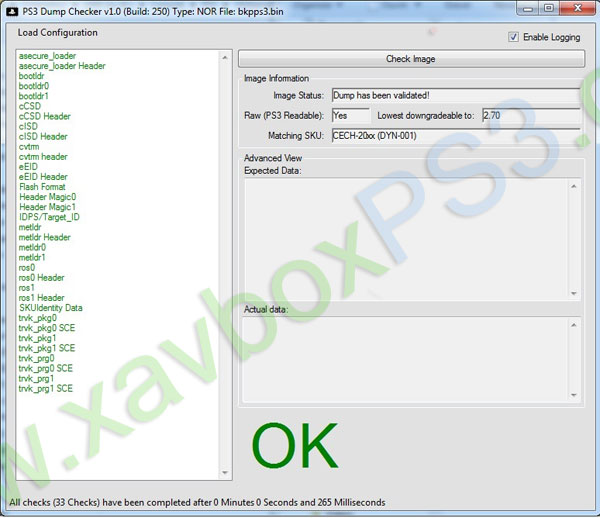The height and width of the screenshot is (518, 600).
Task: Select the ros1 entry
Action: pyautogui.click(x=26, y=288)
